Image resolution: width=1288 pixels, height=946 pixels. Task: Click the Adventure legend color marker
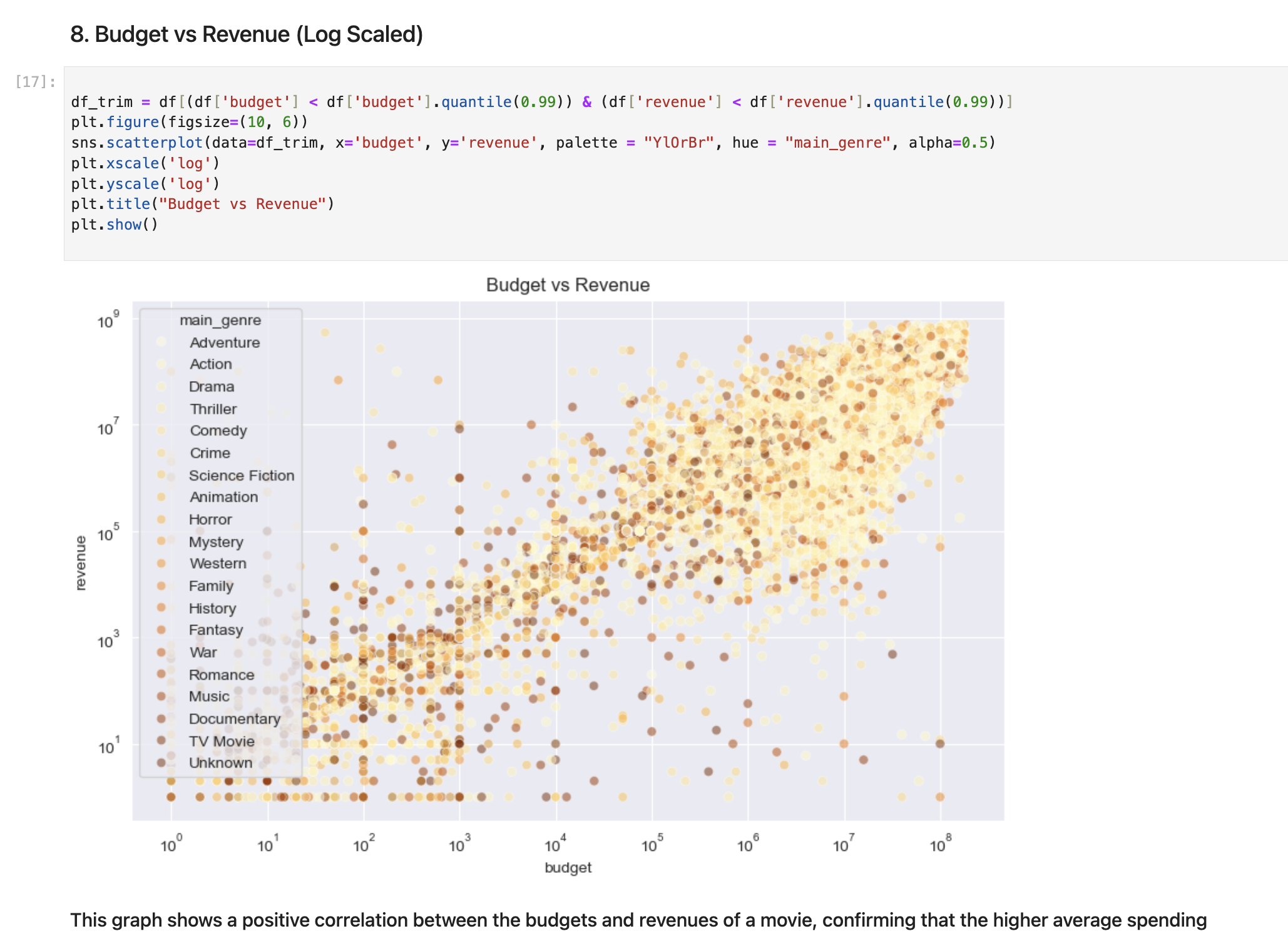click(x=161, y=342)
